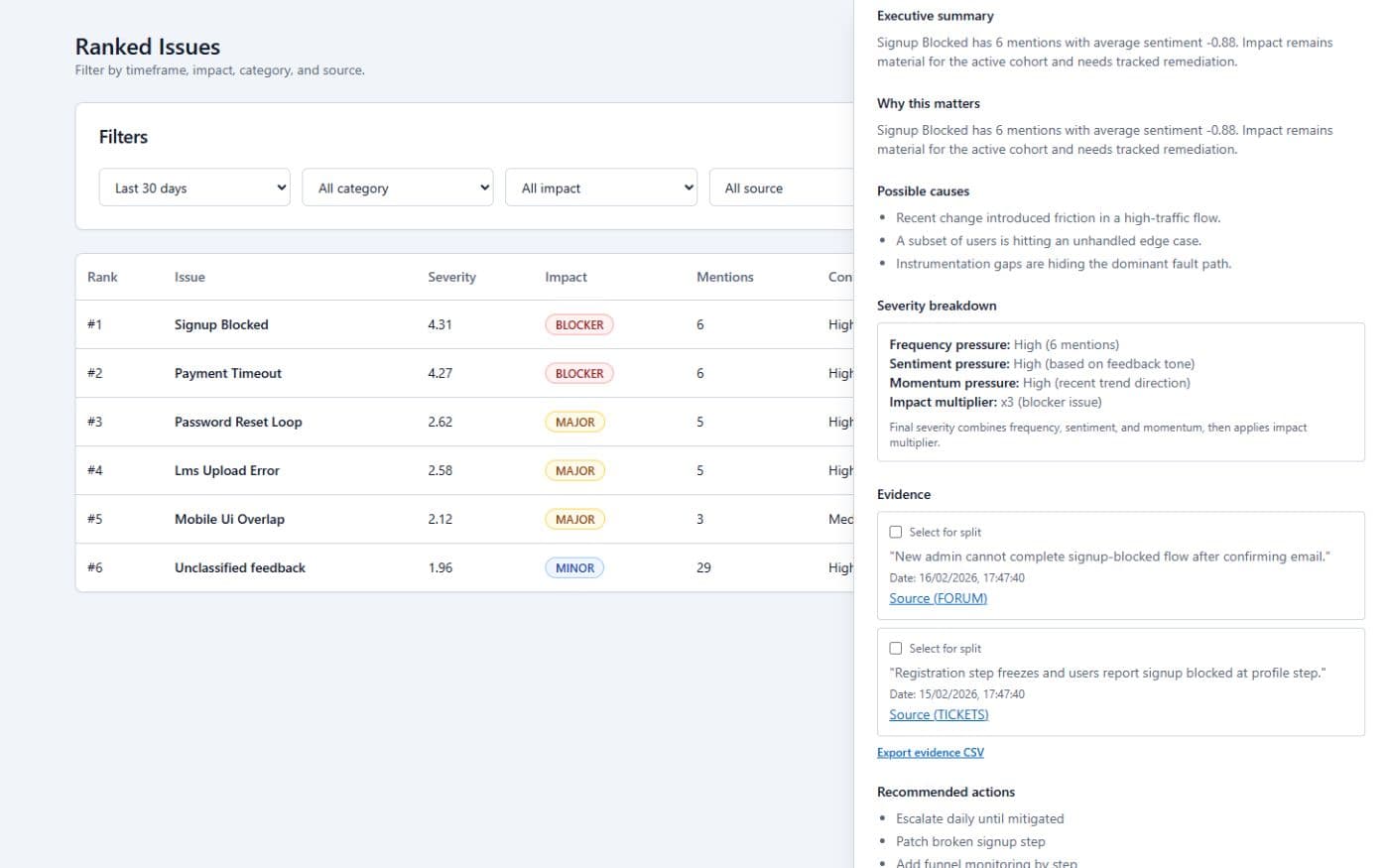Check Select for split on the TICKETS evidence
This screenshot has height=868, width=1389.
[896, 648]
